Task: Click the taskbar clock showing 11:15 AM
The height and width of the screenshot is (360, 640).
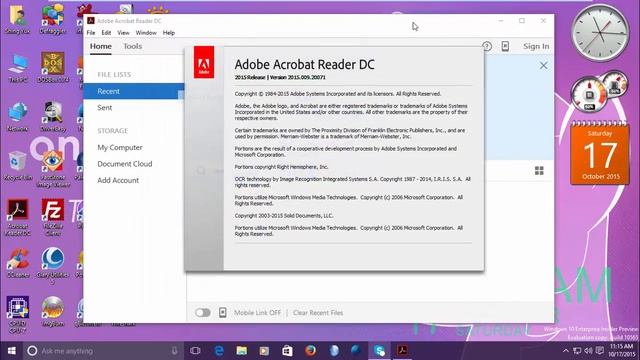Action: tap(621, 350)
